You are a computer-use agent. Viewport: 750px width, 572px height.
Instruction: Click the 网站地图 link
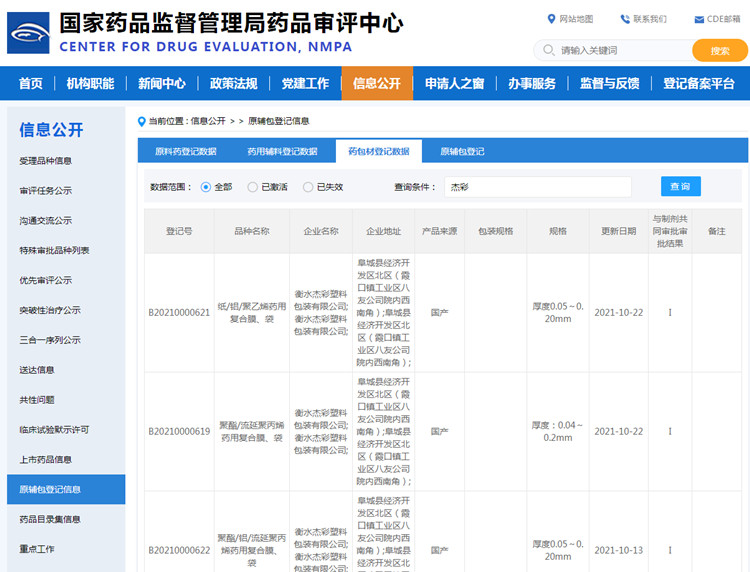click(576, 19)
